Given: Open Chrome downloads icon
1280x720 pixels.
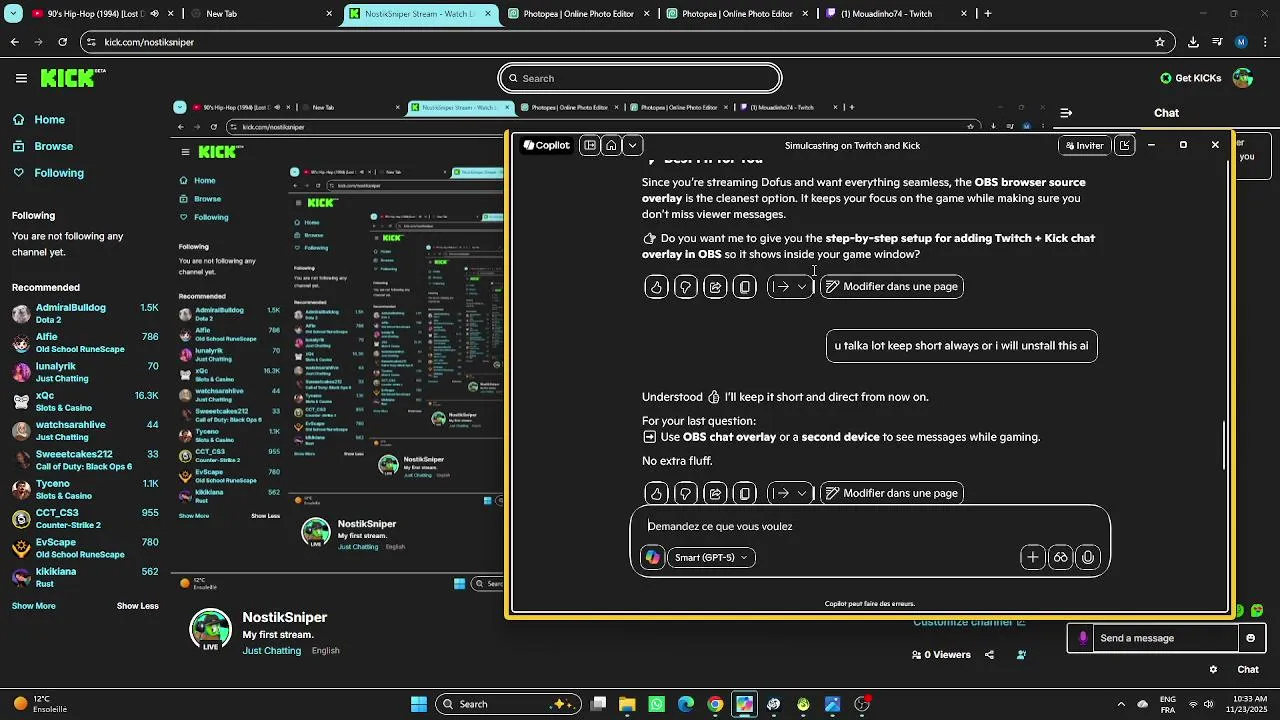Looking at the screenshot, I should click(1193, 42).
